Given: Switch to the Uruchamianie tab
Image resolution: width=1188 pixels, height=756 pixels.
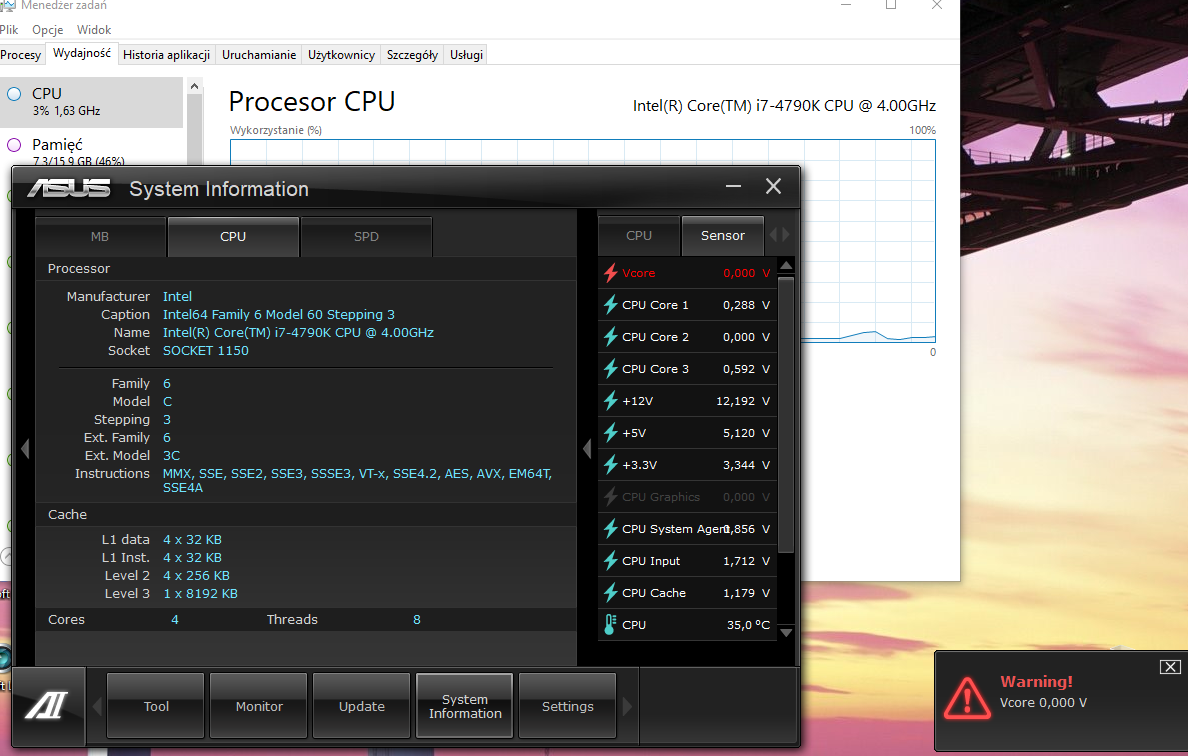Looking at the screenshot, I should tap(259, 55).
